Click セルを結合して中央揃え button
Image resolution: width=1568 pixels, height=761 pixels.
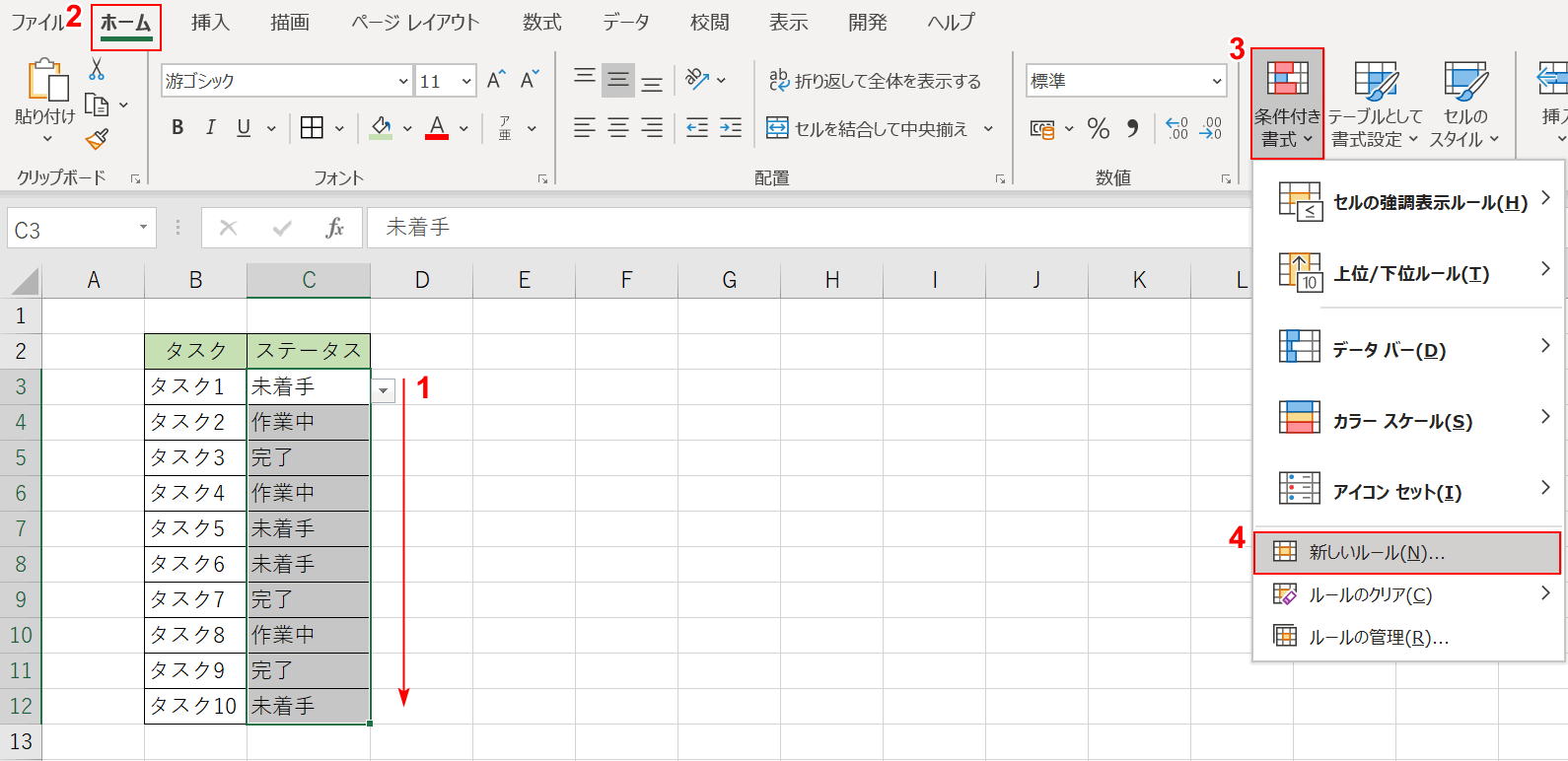[868, 128]
